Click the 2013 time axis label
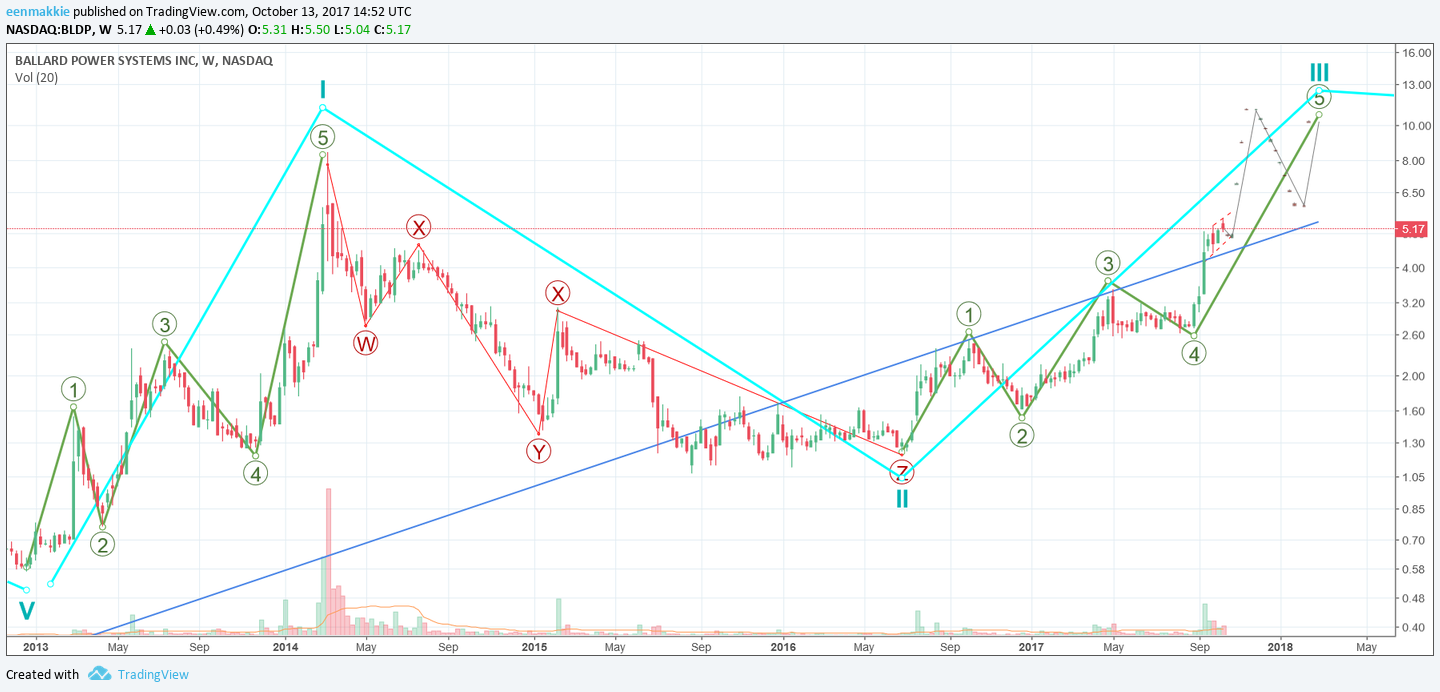Viewport: 1440px width, 692px height. (35, 647)
